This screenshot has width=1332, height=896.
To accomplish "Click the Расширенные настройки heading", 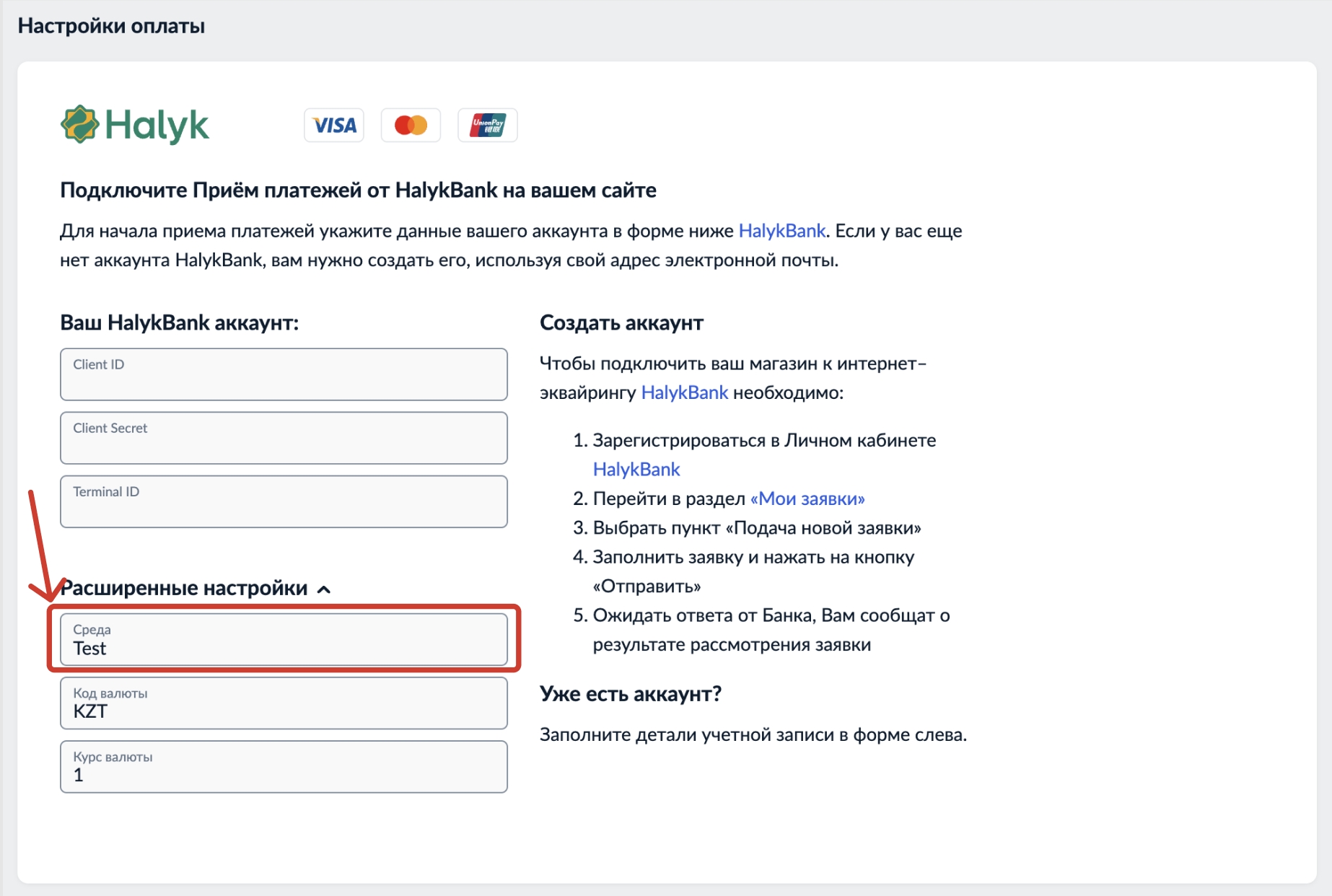I will click(184, 589).
